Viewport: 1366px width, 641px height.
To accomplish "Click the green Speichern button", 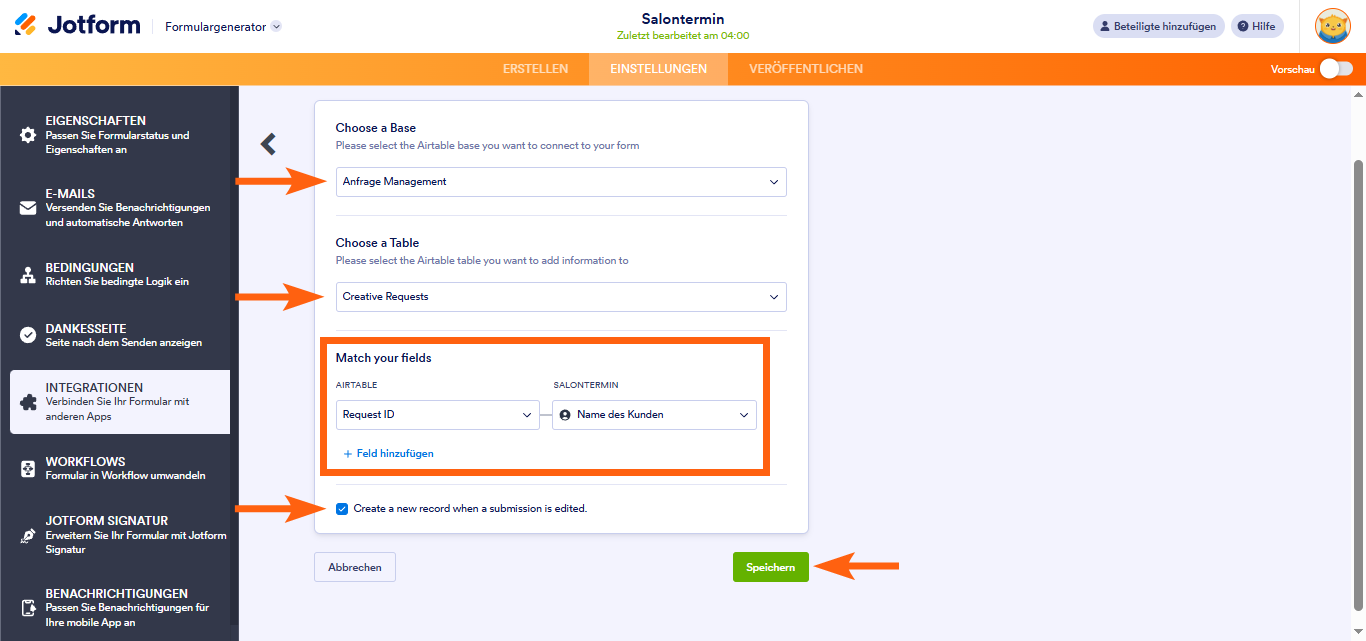I will click(770, 567).
